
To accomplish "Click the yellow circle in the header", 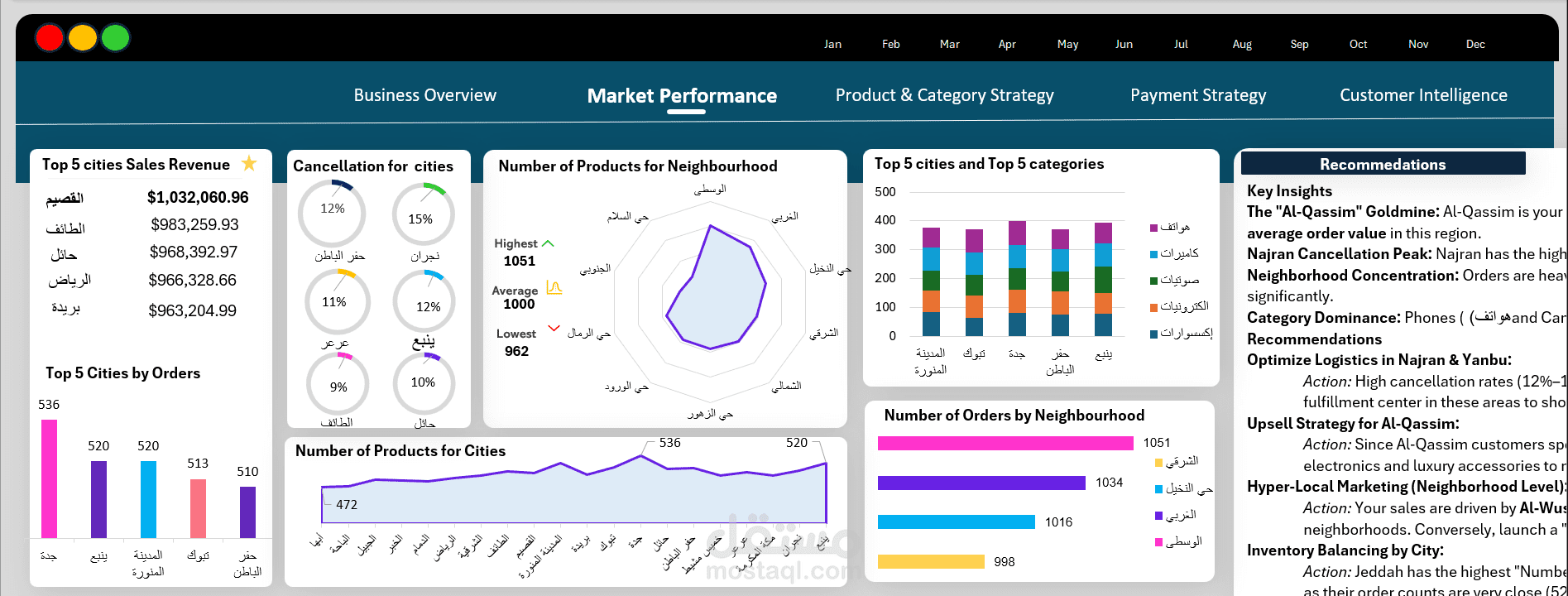I will tap(83, 38).
